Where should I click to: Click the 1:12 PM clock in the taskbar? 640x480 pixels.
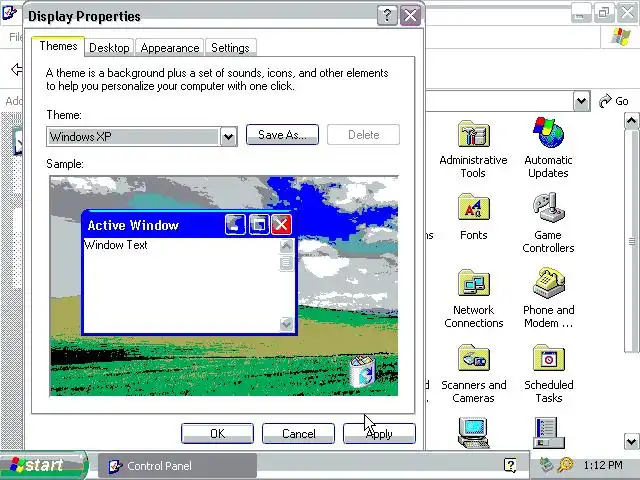[603, 465]
